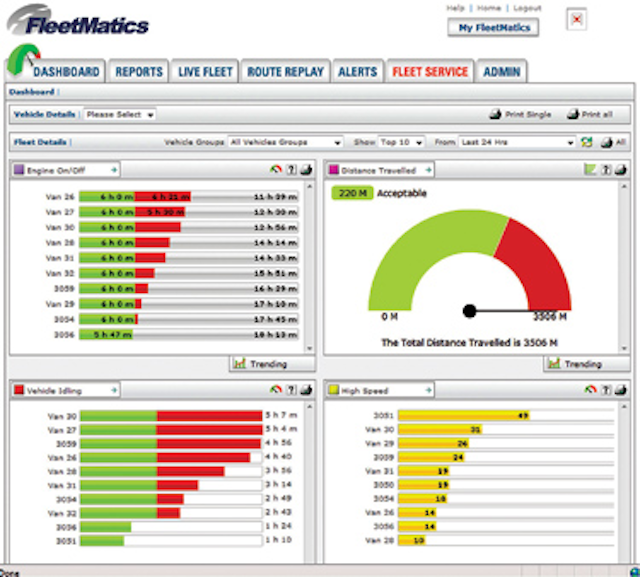Open the From 'Last 24 Hrs' dropdown
640x577 pixels.
click(x=517, y=142)
